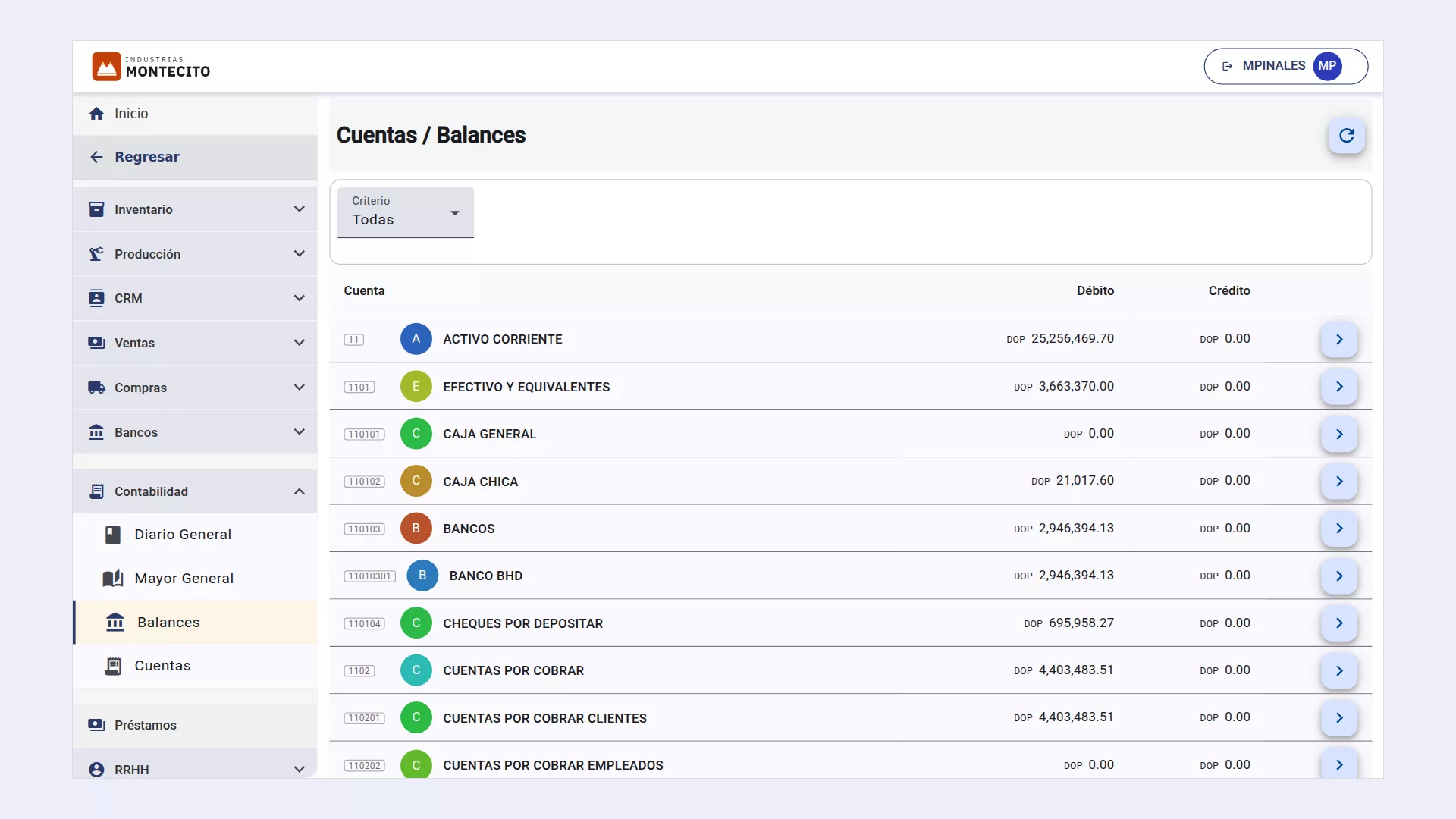1456x819 pixels.
Task: Click the CHEQUES POR DEPOSITAR account name
Action: tap(523, 623)
